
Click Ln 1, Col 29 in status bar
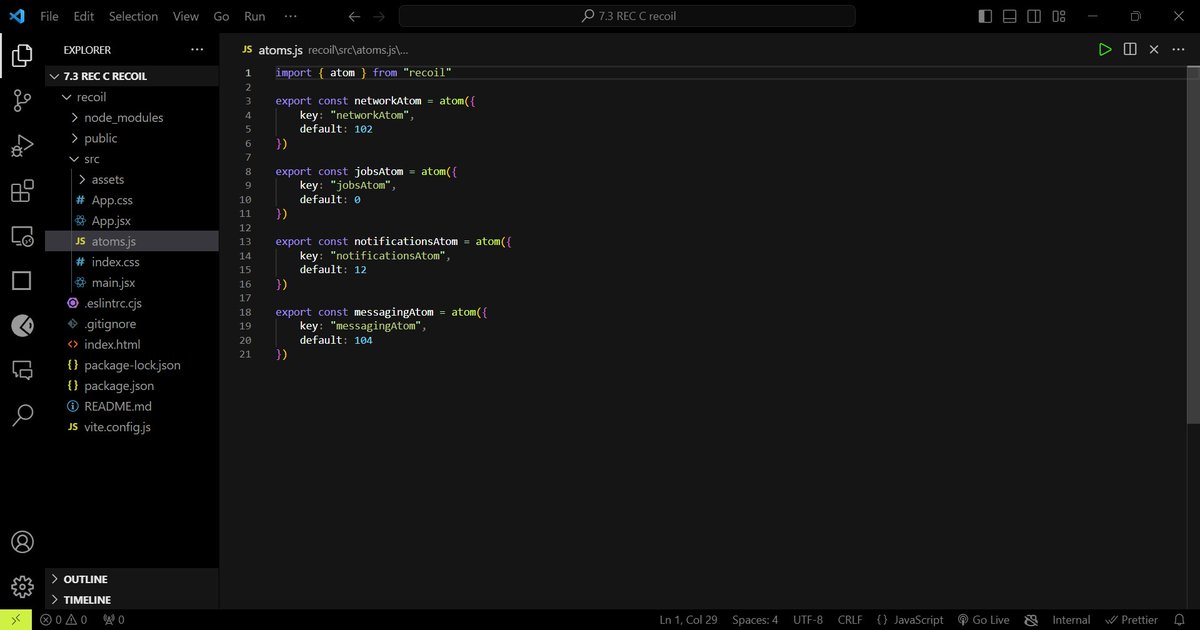coord(689,620)
